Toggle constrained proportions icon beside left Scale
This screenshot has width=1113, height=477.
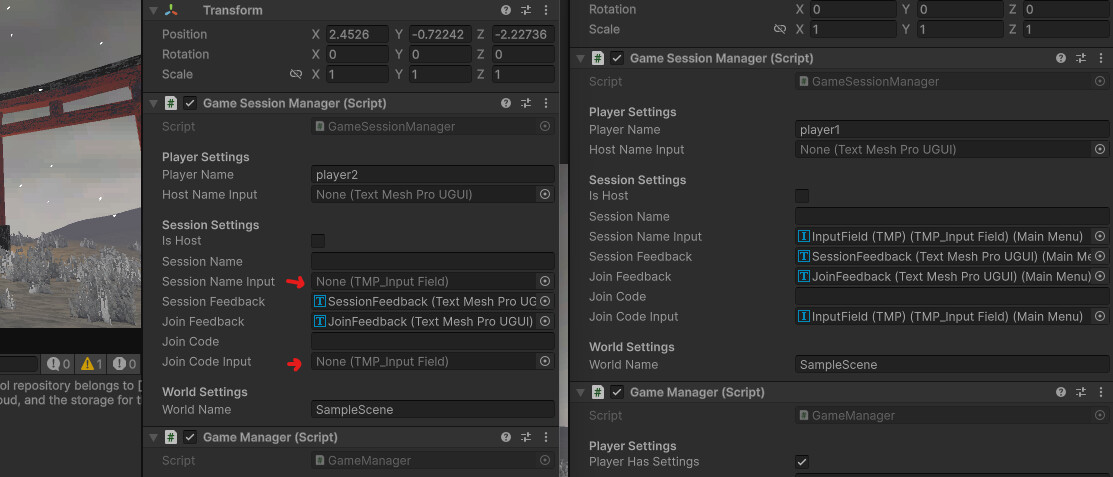click(296, 74)
